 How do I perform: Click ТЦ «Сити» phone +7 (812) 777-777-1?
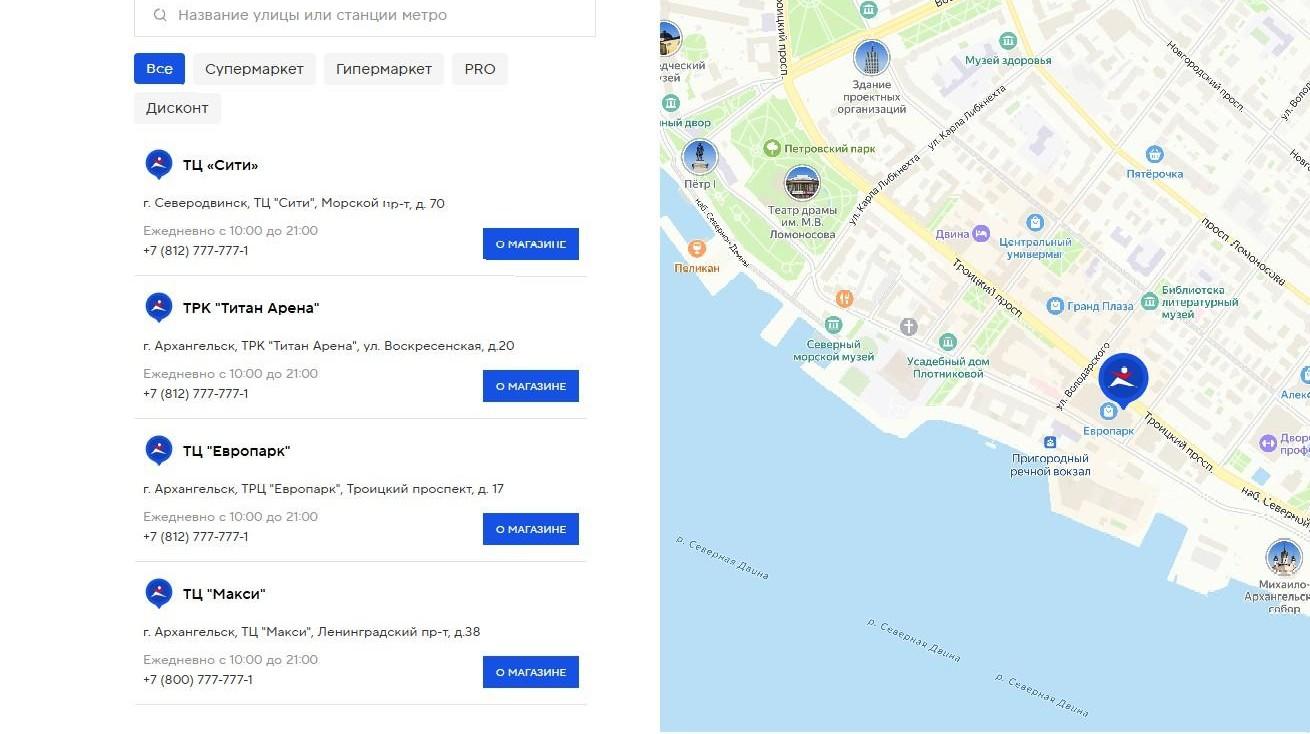(196, 251)
